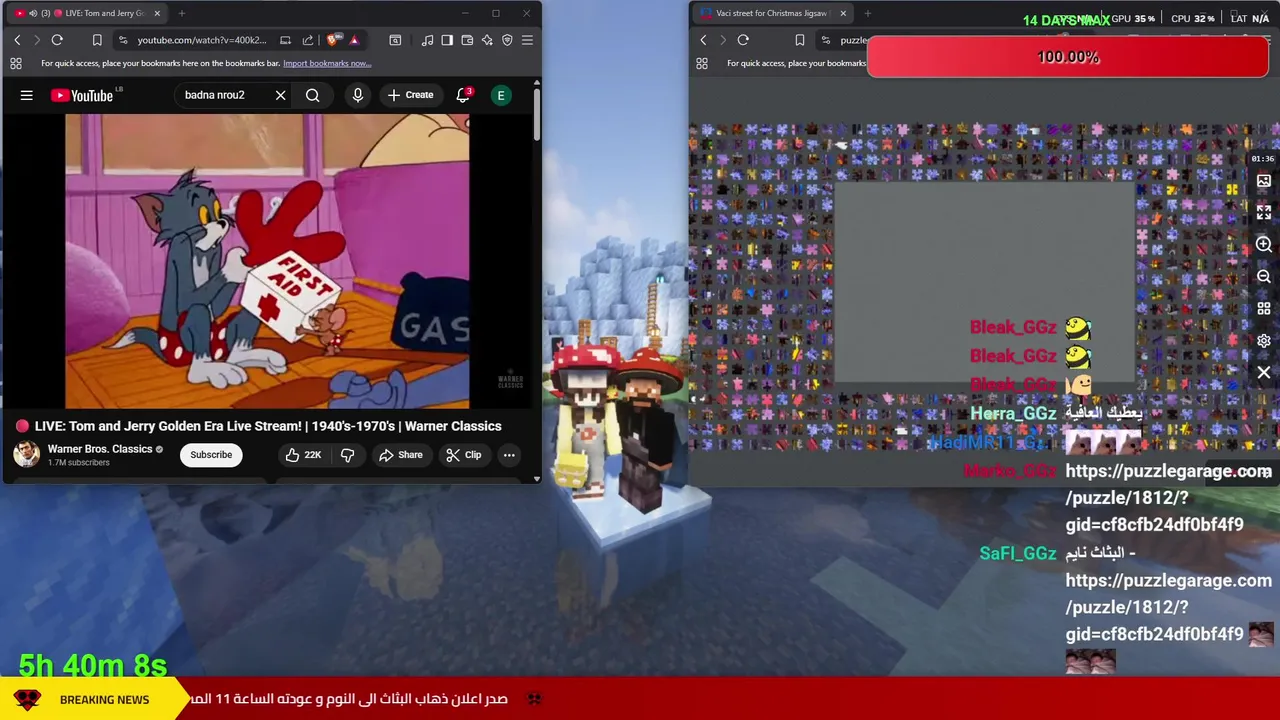Open Brave Rewards triangle icon
Viewport: 1280px width, 720px height.
pos(354,40)
